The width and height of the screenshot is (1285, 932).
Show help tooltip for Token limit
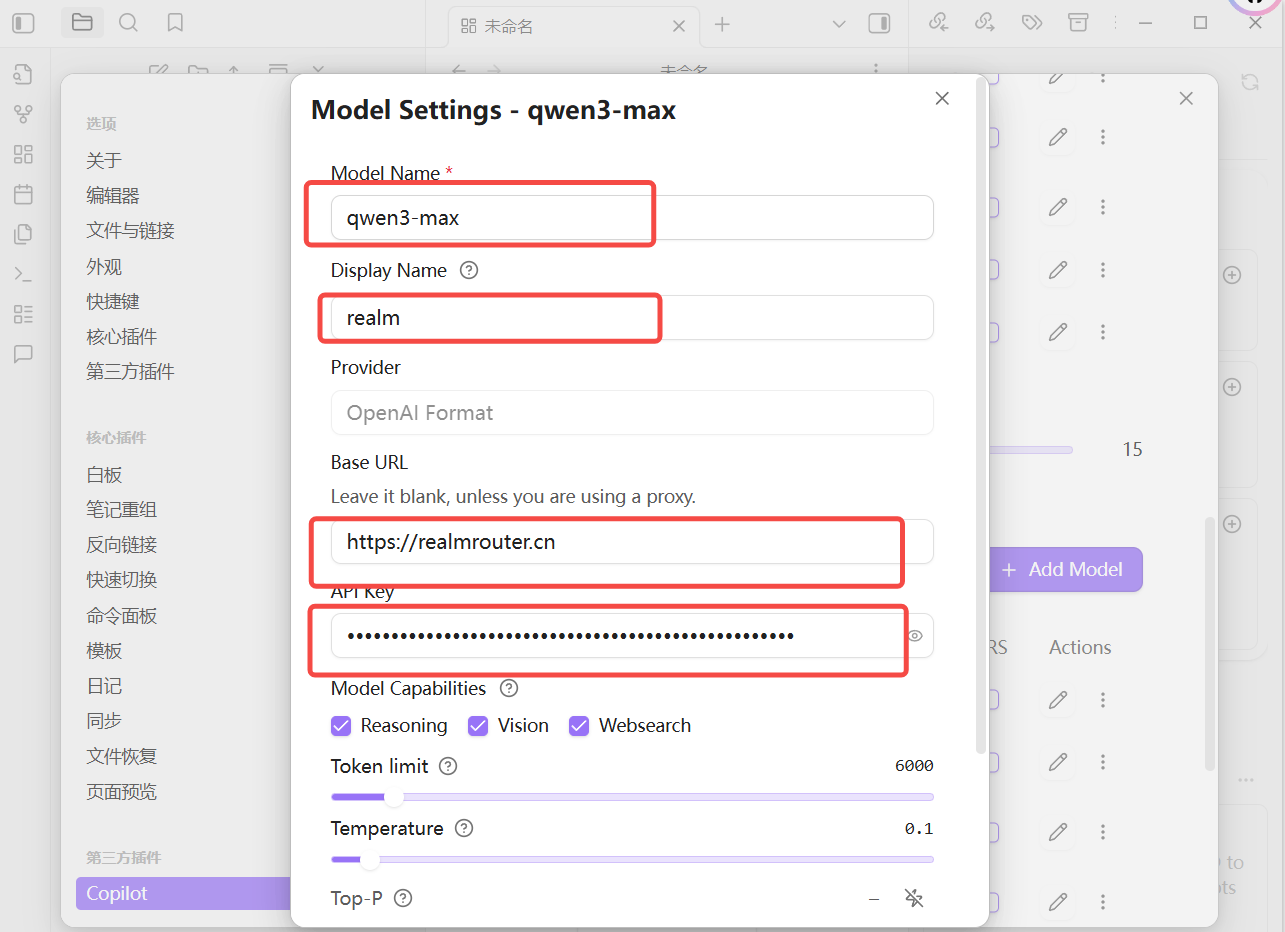click(448, 766)
